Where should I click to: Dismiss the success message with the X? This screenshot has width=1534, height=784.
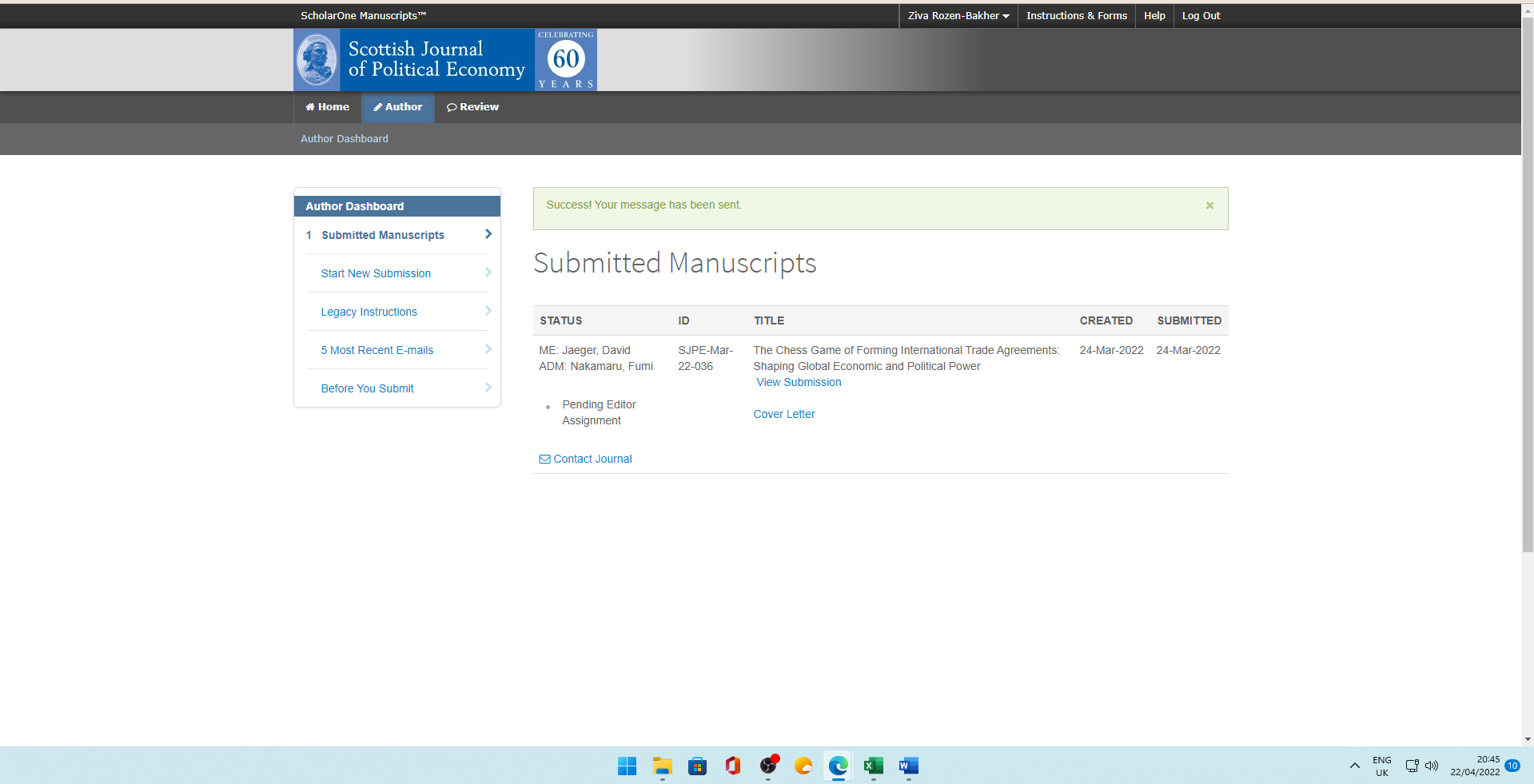(1209, 205)
